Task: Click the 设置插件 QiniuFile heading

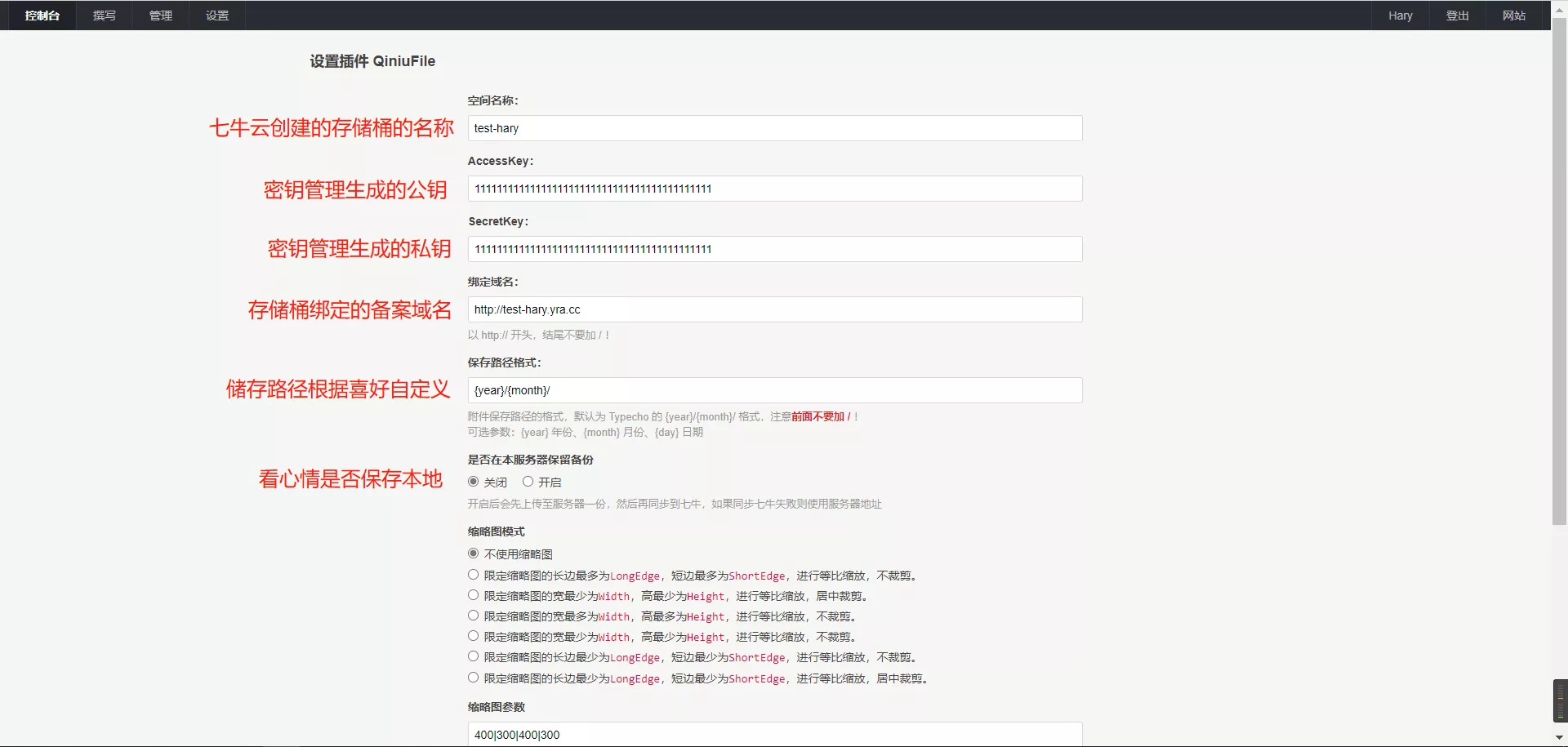Action: coord(372,61)
